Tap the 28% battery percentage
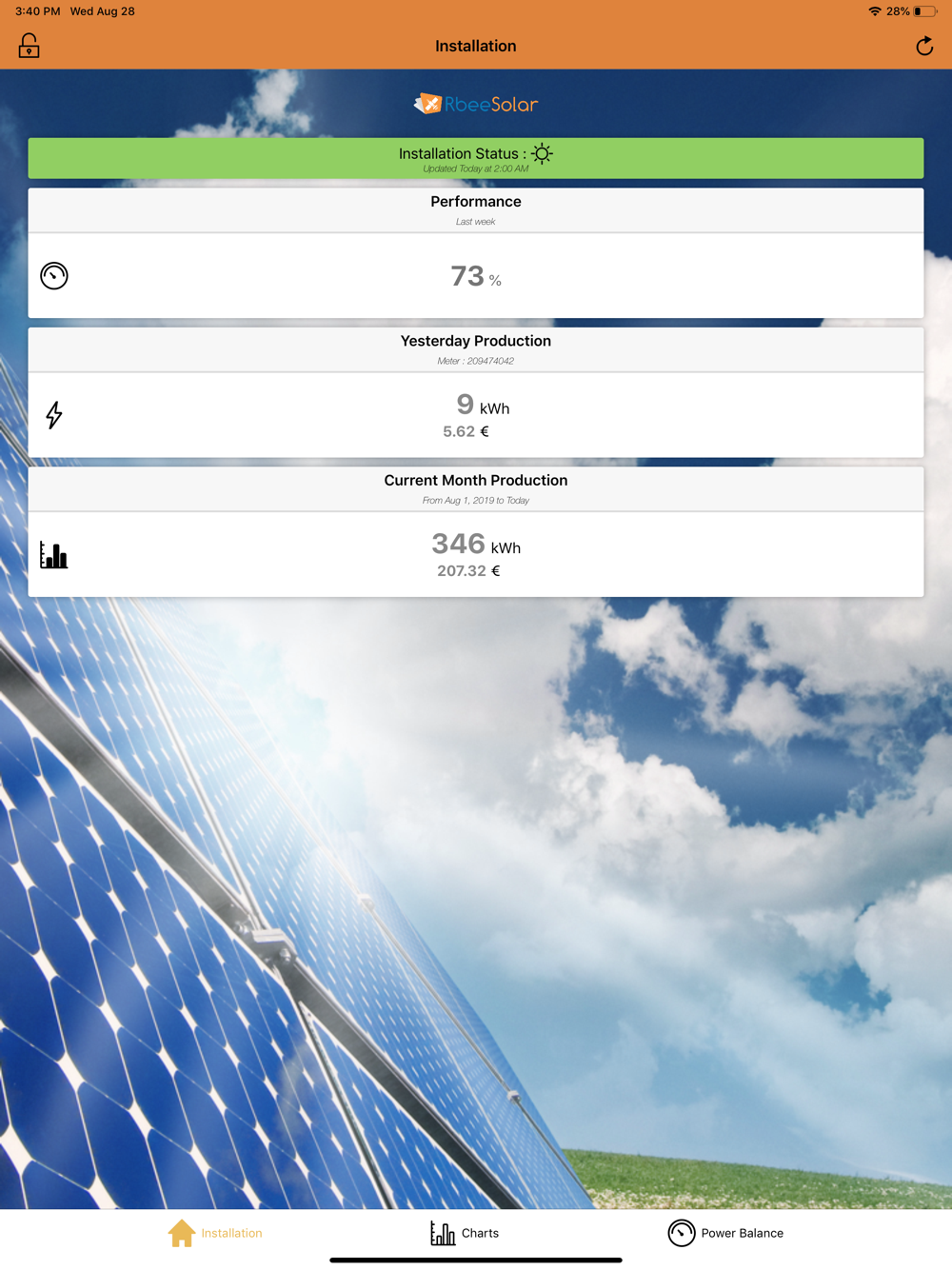 click(x=897, y=11)
